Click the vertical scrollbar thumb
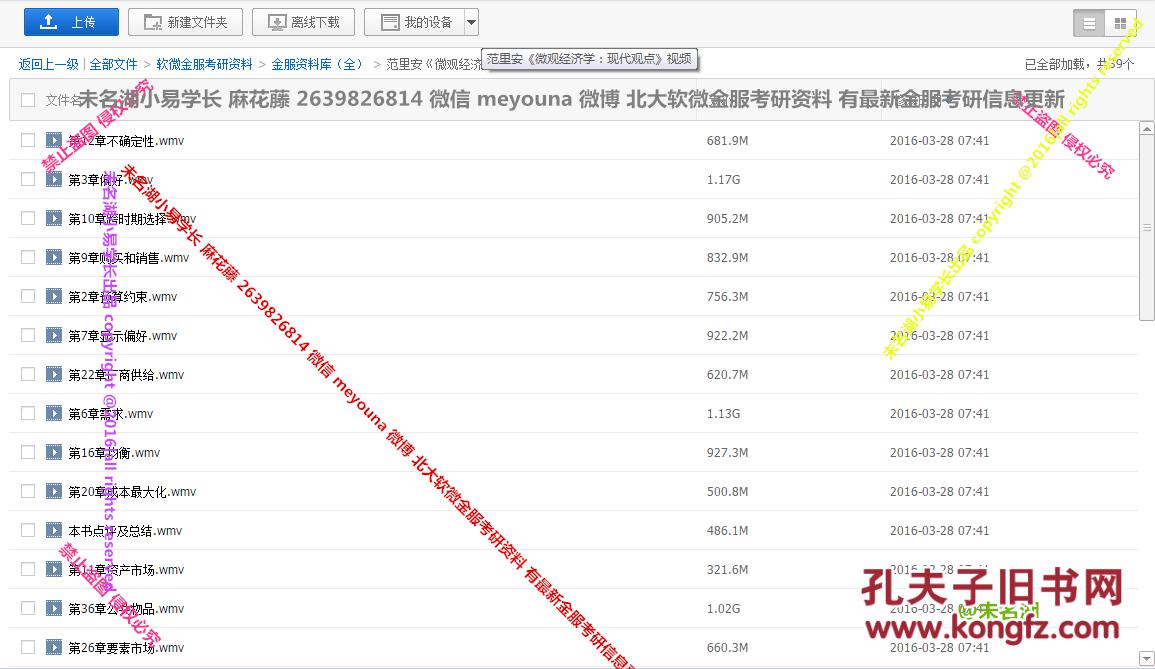 [x=1146, y=228]
